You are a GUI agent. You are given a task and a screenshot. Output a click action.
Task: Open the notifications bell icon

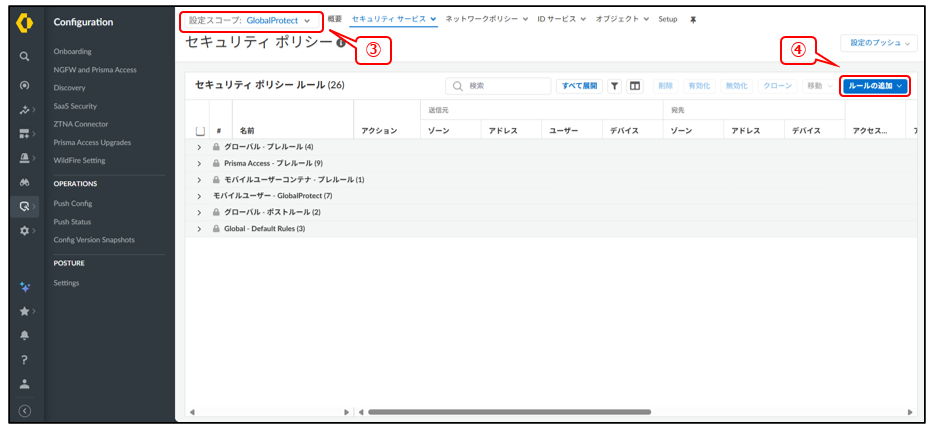(24, 335)
